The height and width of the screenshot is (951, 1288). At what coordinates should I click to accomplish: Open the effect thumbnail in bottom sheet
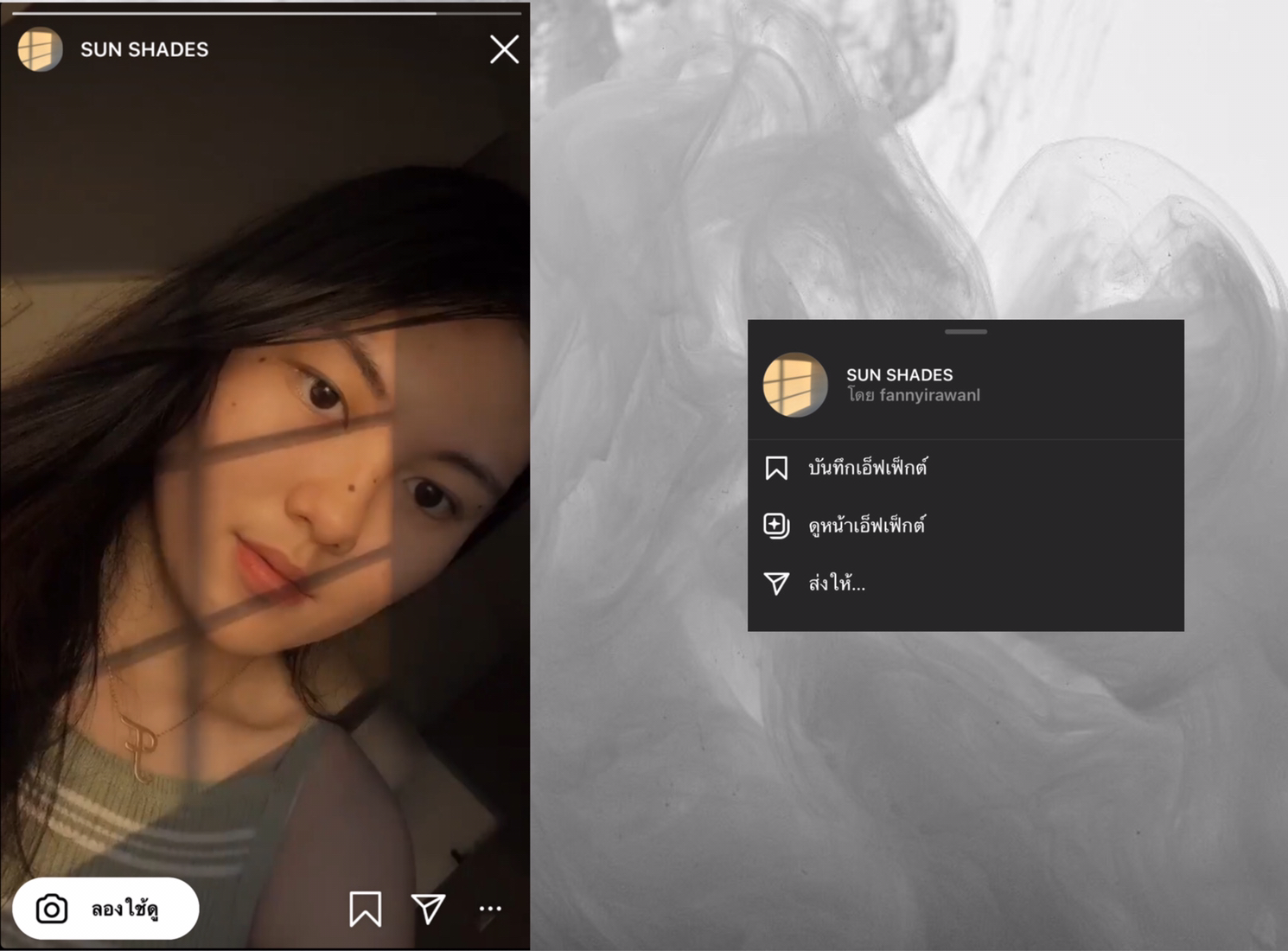[795, 385]
